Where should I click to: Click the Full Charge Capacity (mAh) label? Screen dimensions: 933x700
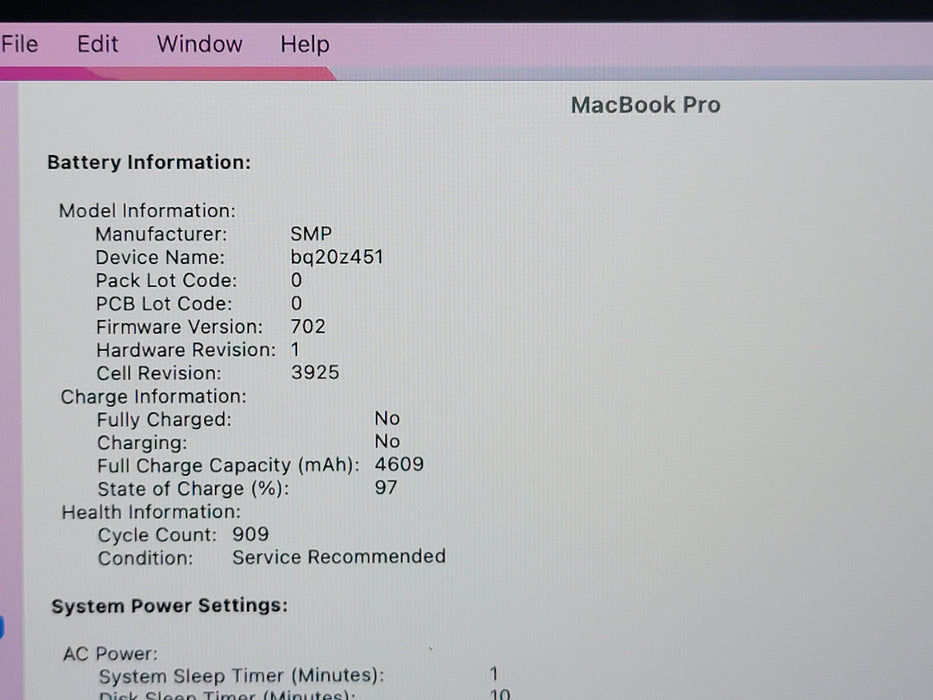click(228, 465)
